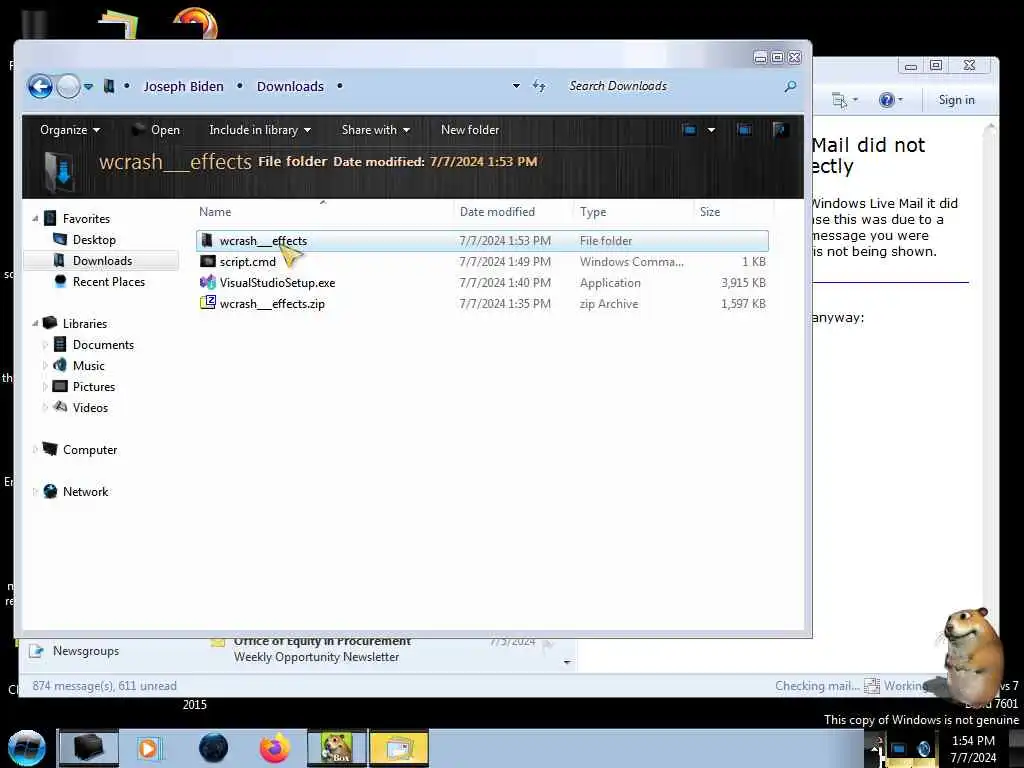Expand the Music library node
This screenshot has width=1024, height=768.
point(45,366)
